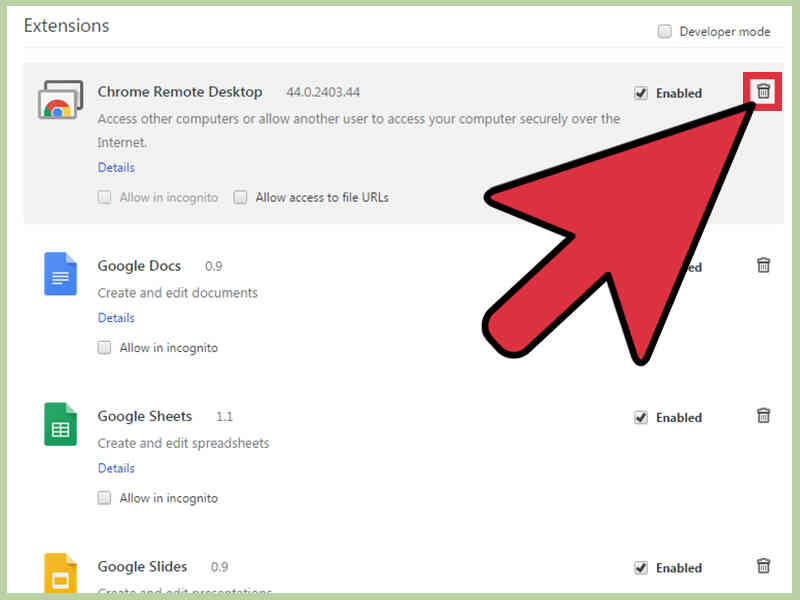
Task: Allow Google Docs in incognito
Action: [104, 347]
